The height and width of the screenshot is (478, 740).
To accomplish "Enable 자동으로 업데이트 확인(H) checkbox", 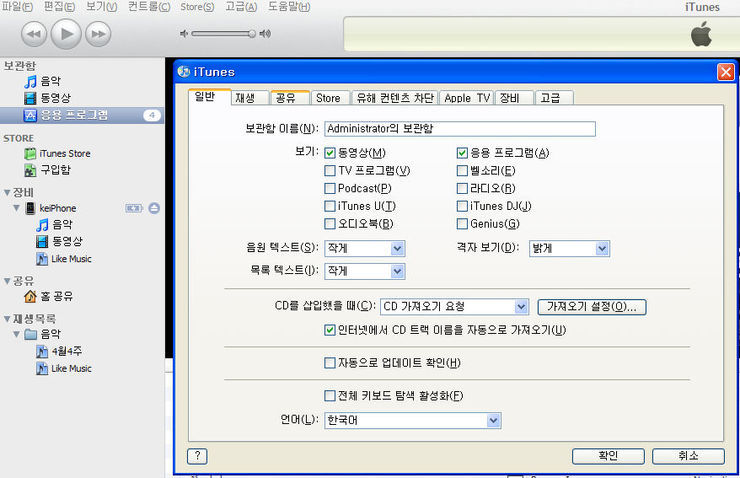I will pyautogui.click(x=330, y=363).
